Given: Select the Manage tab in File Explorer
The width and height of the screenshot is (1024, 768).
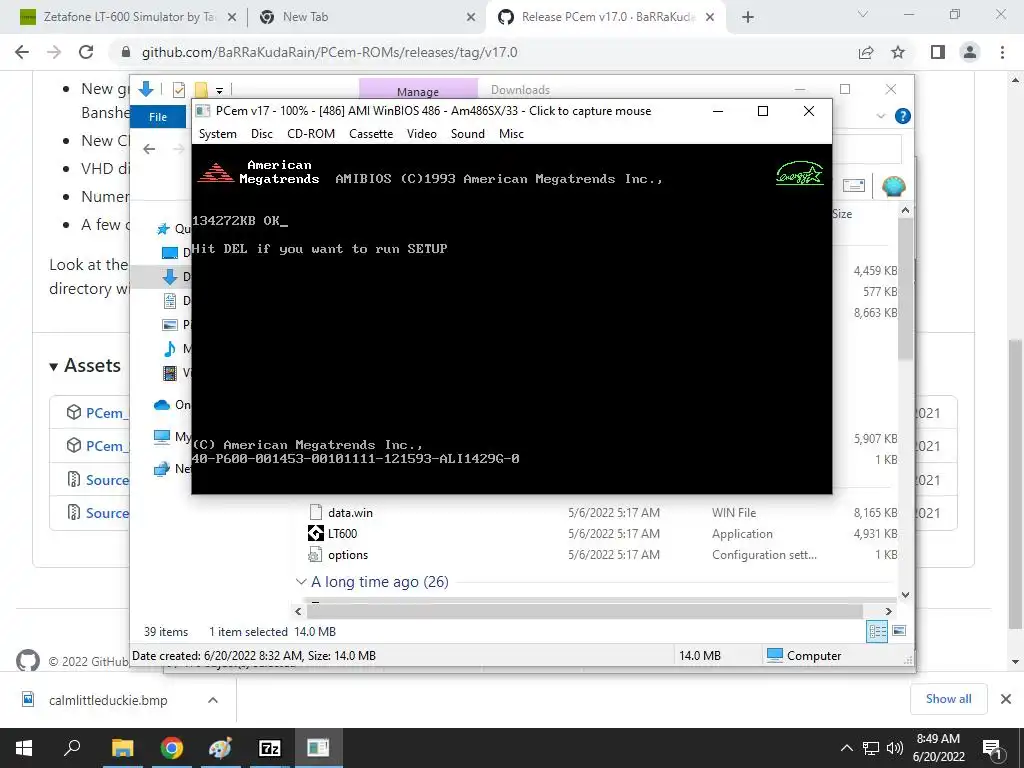Looking at the screenshot, I should click(x=418, y=91).
